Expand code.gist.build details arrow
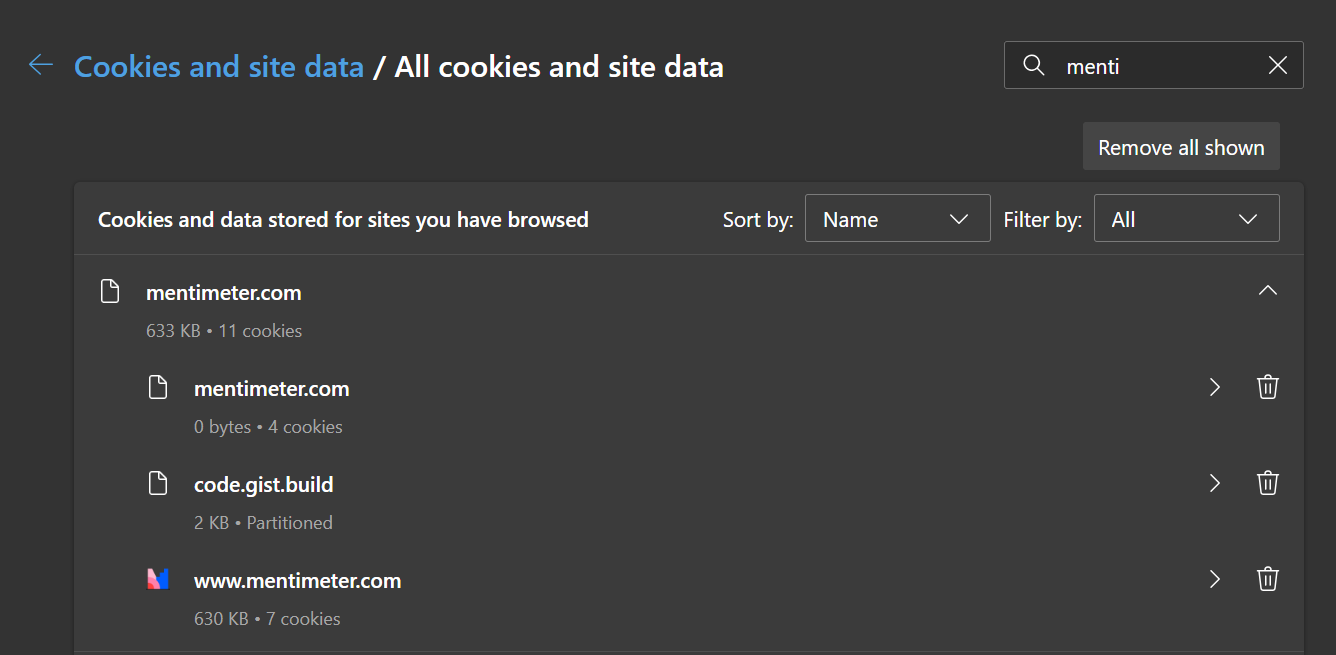 tap(1215, 483)
